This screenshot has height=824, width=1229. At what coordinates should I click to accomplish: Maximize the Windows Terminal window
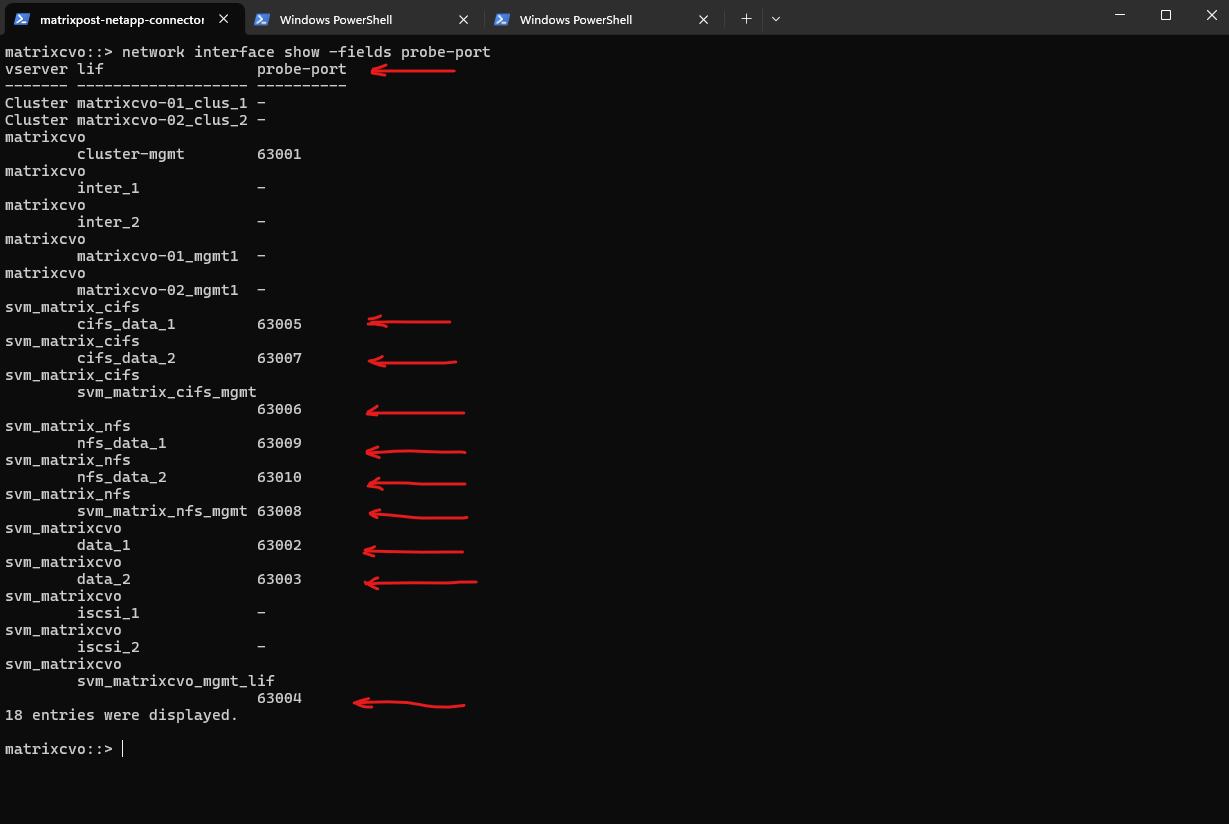[x=1166, y=15]
